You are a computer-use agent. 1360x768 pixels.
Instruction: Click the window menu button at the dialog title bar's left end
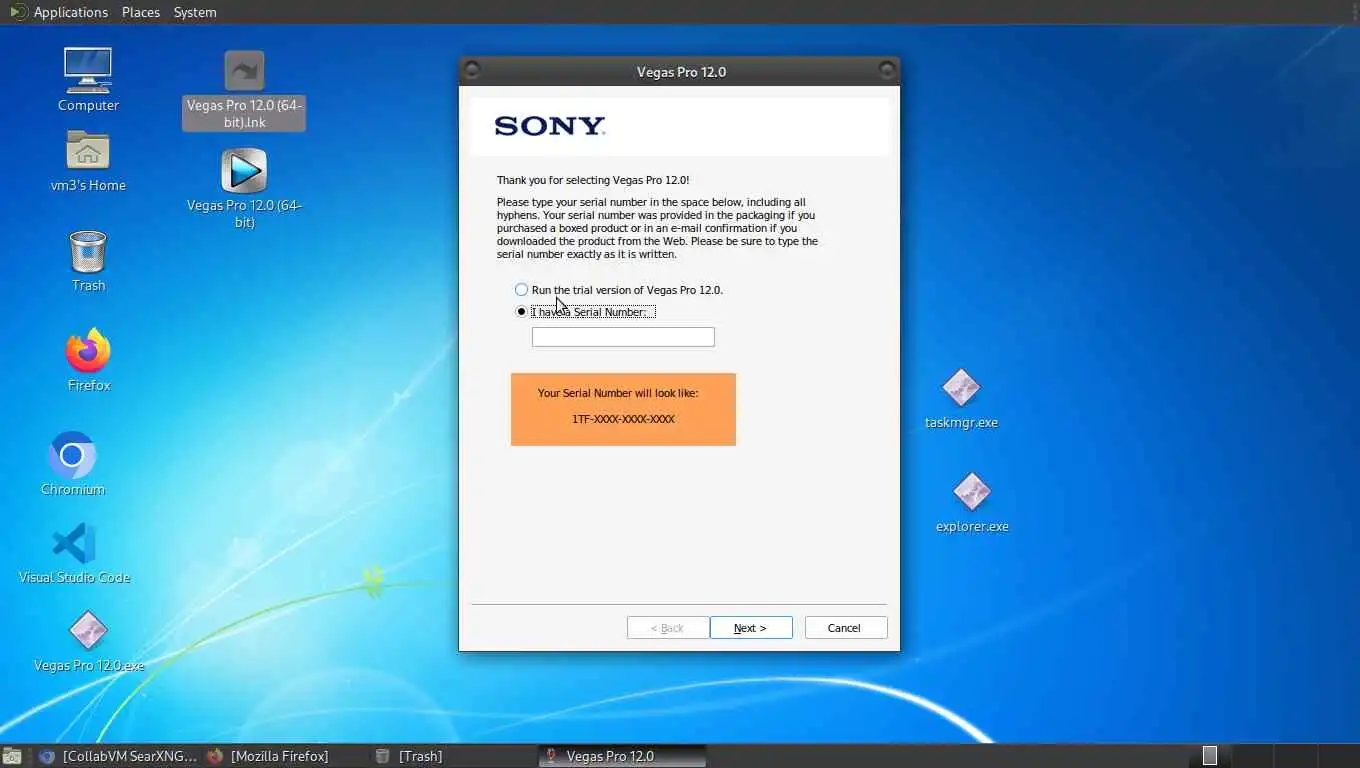(472, 70)
